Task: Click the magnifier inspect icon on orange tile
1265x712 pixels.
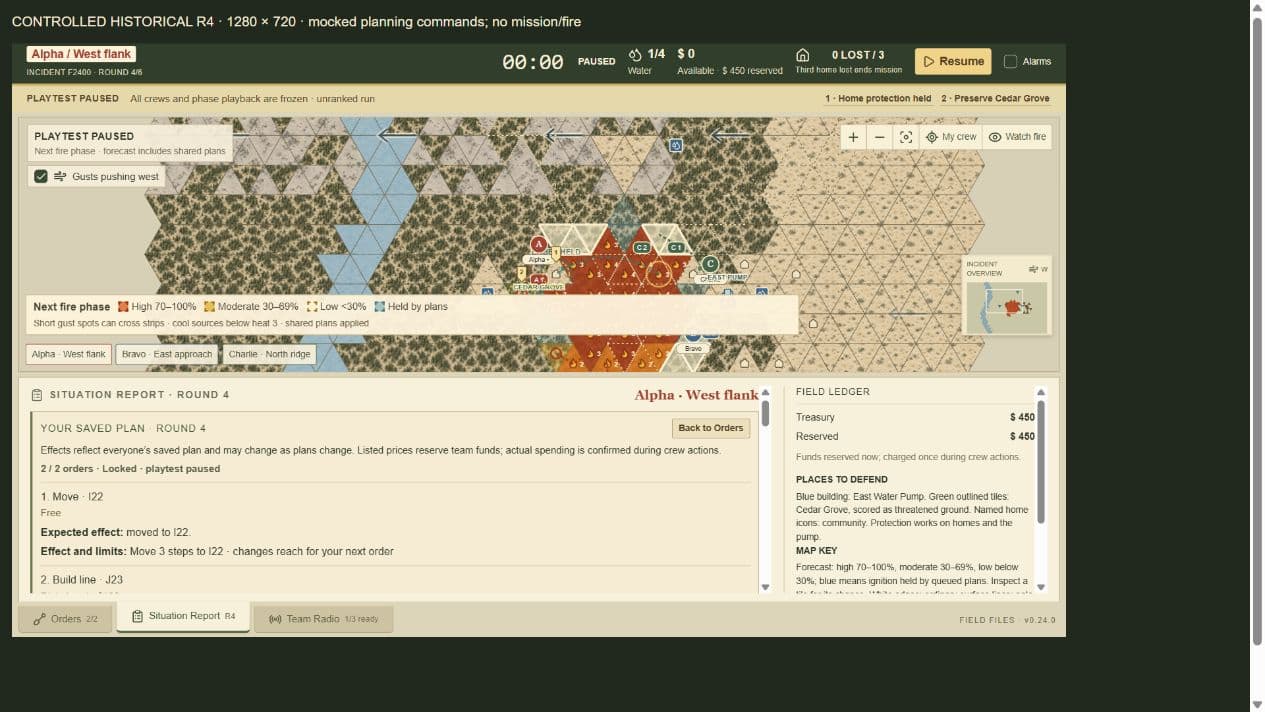Action: (557, 353)
